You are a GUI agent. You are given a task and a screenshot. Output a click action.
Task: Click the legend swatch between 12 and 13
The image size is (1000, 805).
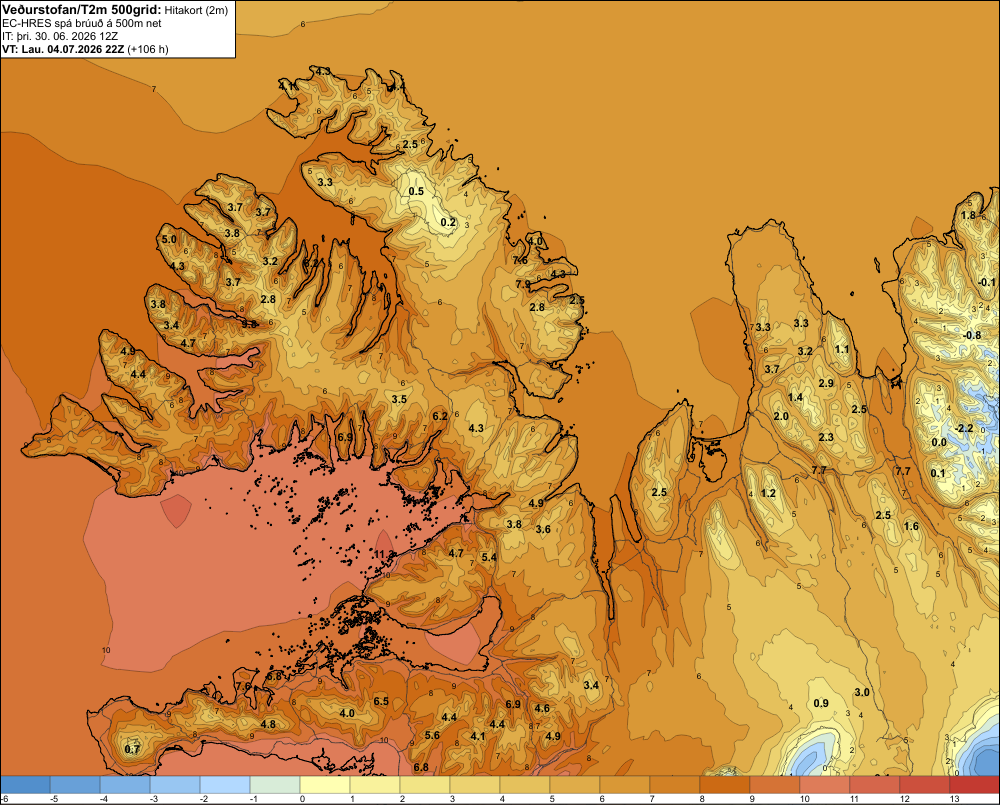click(x=924, y=784)
